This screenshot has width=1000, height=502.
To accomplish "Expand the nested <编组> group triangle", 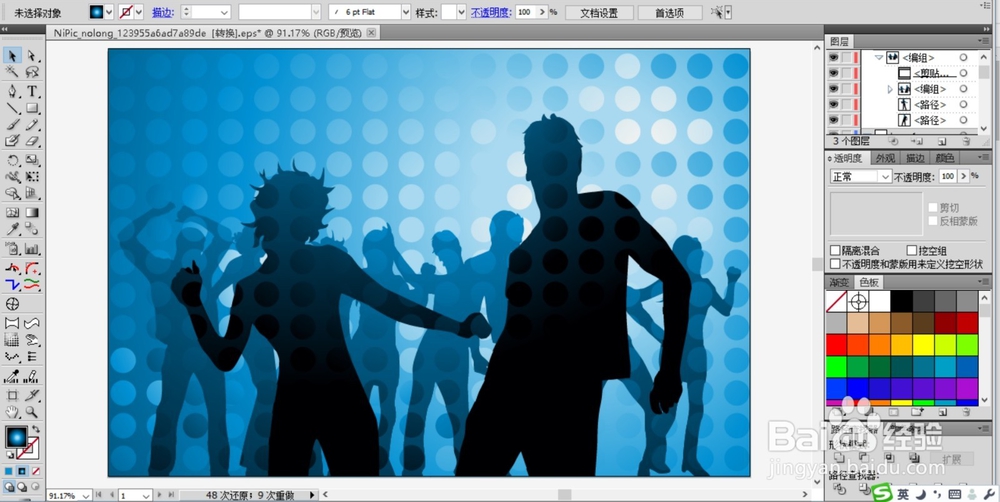I will [x=890, y=89].
